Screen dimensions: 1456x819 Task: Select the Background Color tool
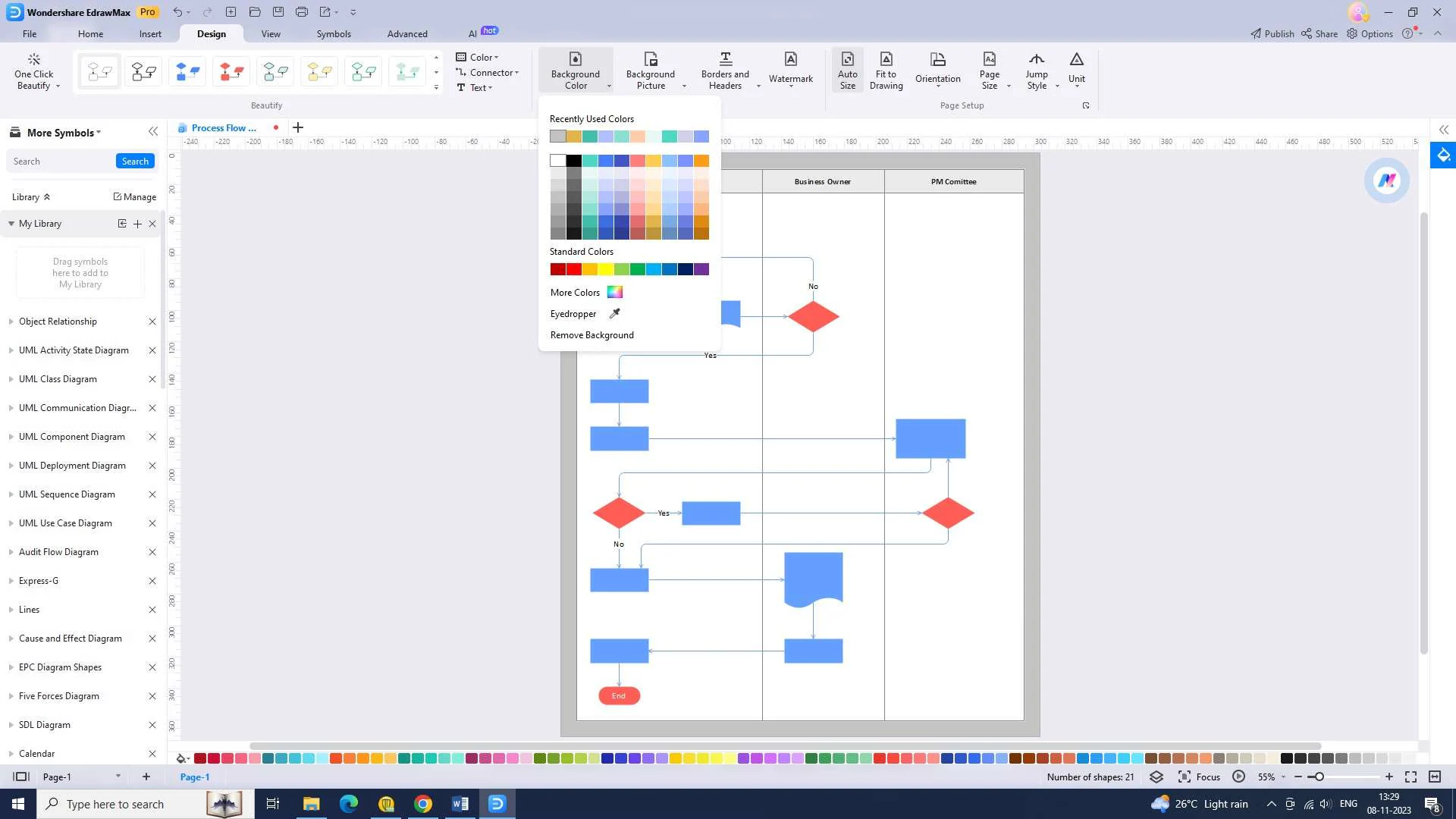tap(575, 71)
